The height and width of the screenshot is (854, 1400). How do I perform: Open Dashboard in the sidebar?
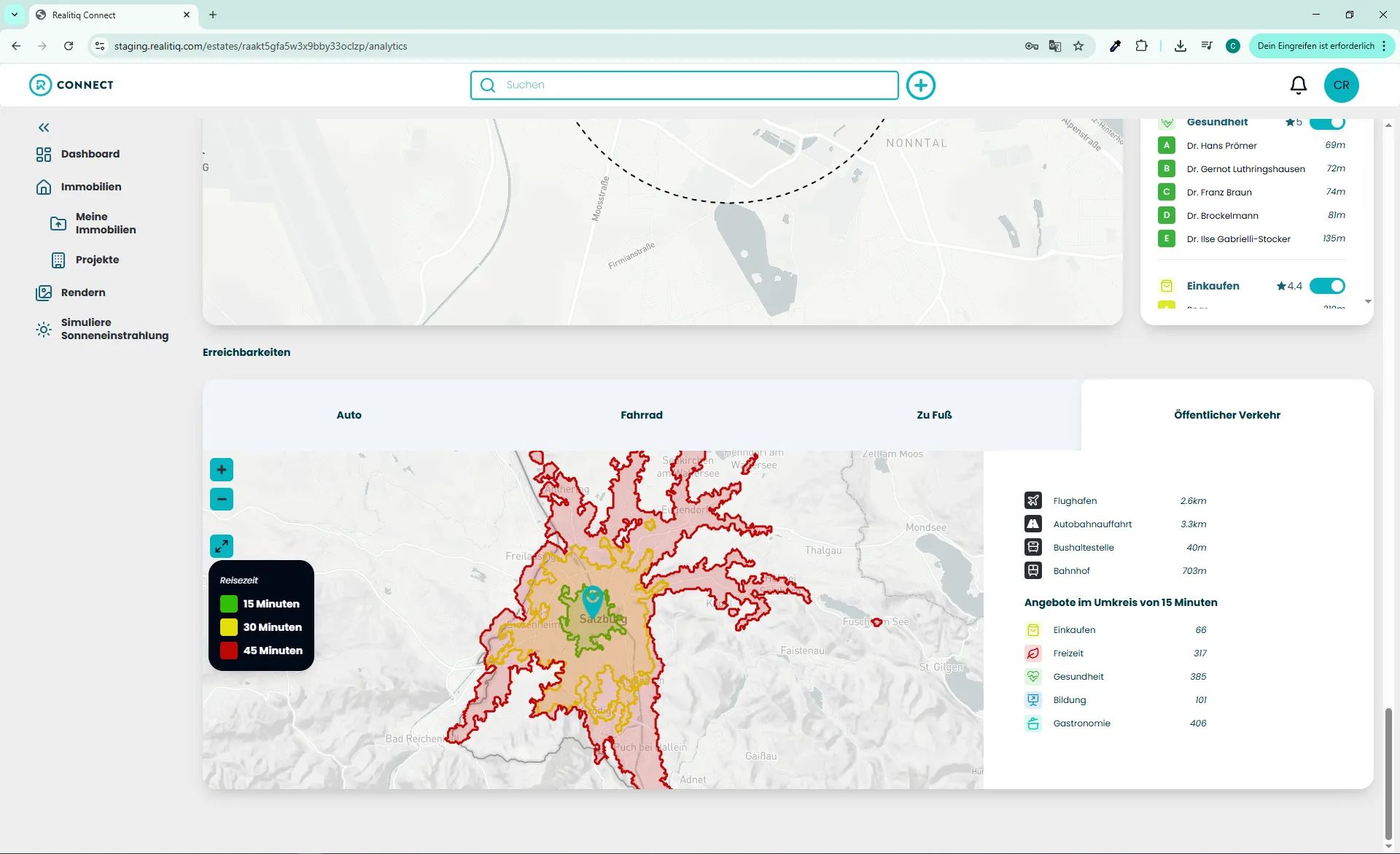tap(90, 154)
